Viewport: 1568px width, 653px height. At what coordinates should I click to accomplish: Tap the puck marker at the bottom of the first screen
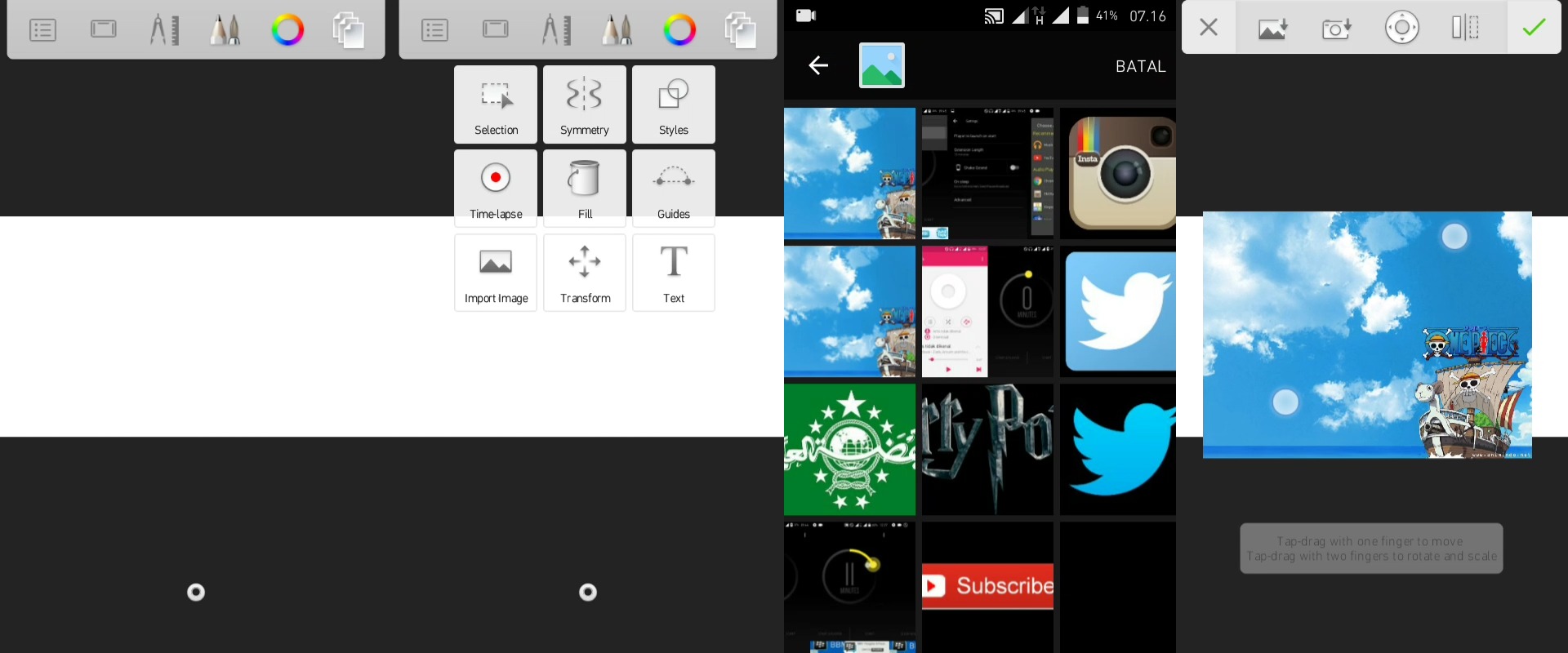[196, 592]
